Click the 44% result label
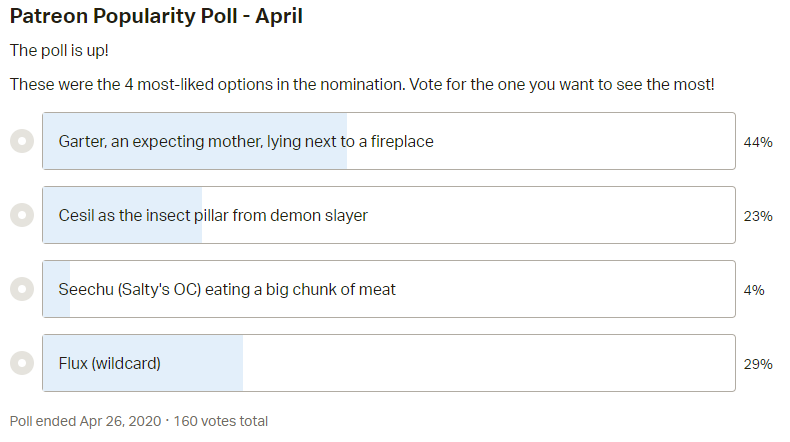This screenshot has height=442, width=790. 758,142
